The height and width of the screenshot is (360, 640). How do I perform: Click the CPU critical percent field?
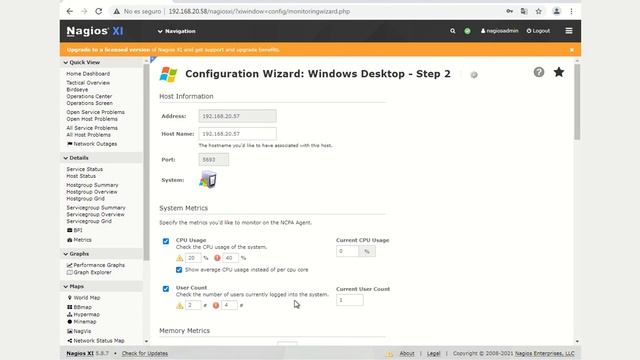click(231, 258)
